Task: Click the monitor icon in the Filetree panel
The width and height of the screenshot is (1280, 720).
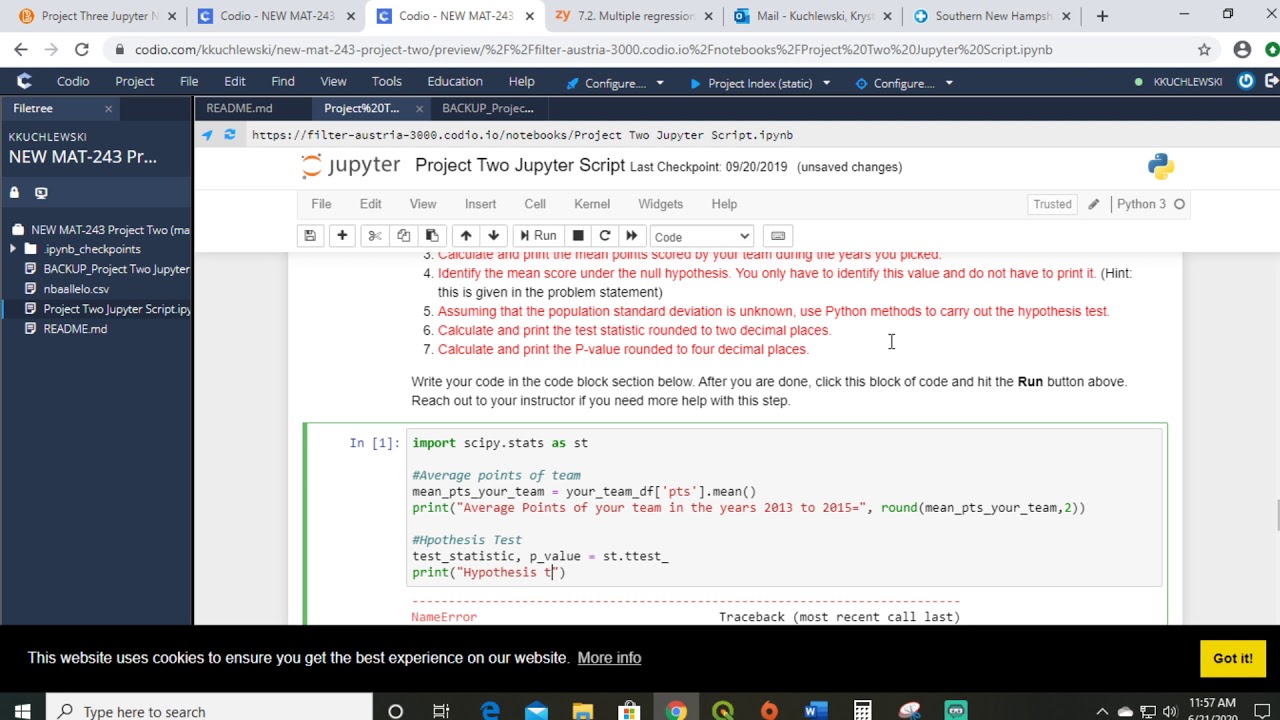Action: pos(41,192)
